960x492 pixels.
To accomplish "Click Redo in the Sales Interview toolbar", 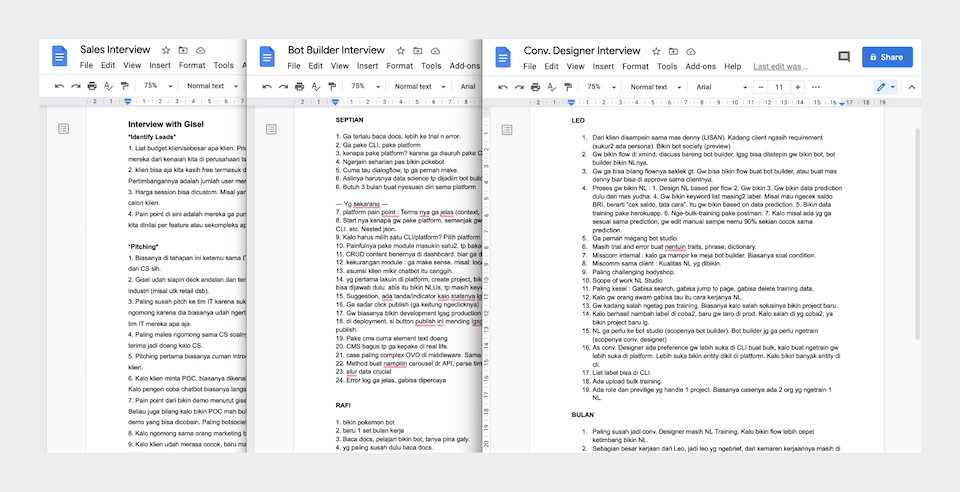I will tap(76, 86).
